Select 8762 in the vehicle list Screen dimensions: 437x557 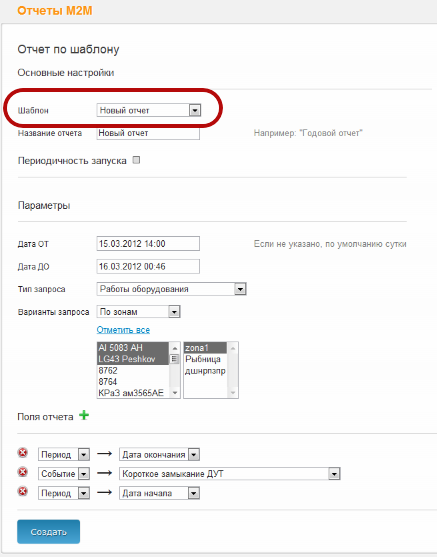[x=133, y=371]
